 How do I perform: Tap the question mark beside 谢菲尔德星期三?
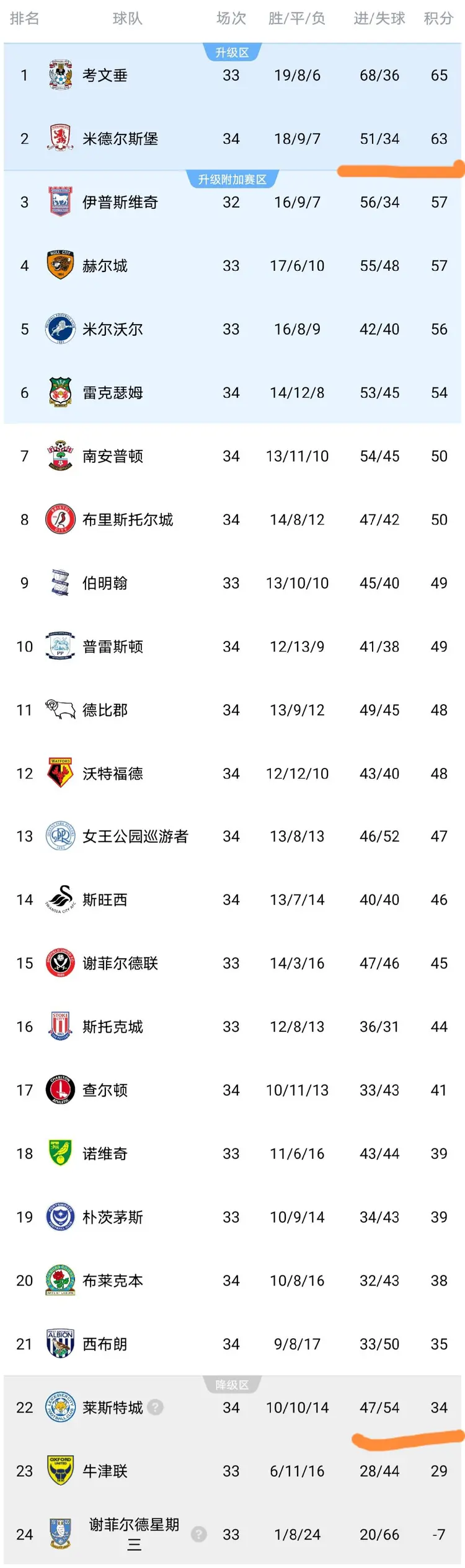tap(198, 1534)
